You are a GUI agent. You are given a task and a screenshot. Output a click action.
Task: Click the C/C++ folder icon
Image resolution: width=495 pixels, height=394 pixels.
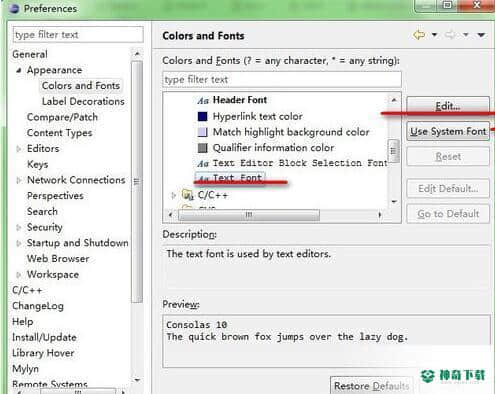pos(188,195)
